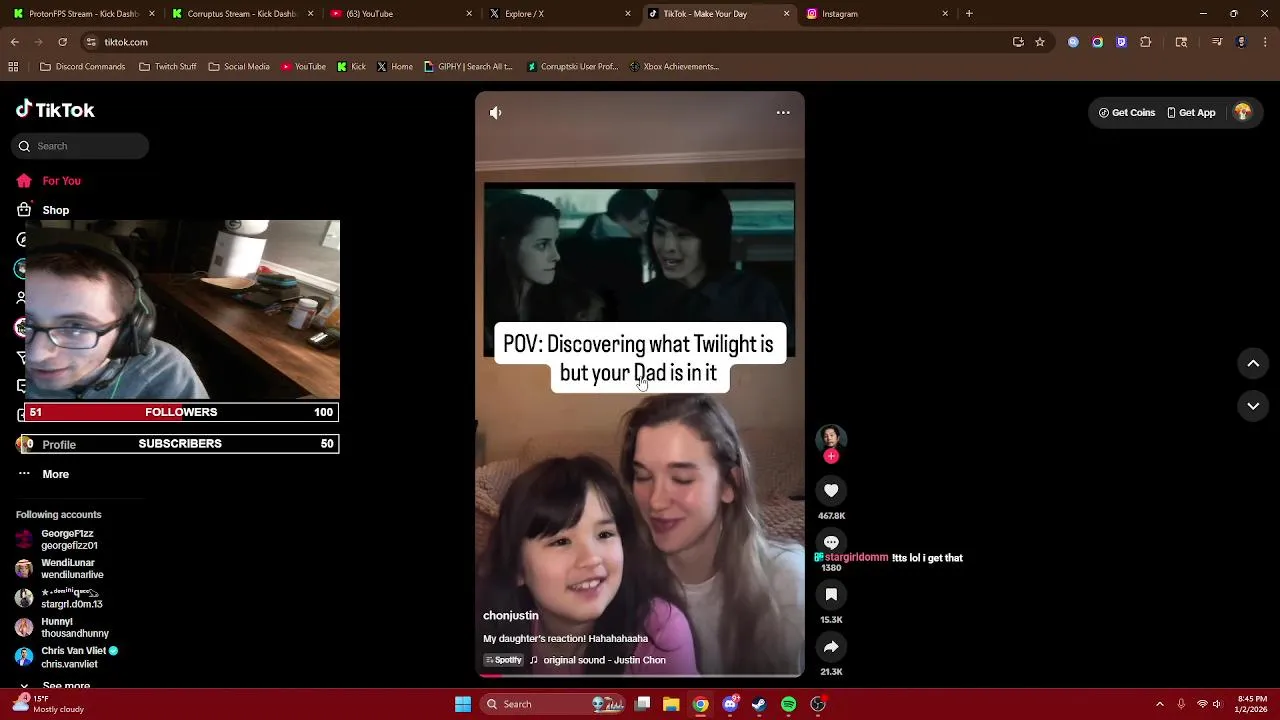The height and width of the screenshot is (720, 1280).
Task: Open Spotify from the taskbar
Action: [788, 704]
